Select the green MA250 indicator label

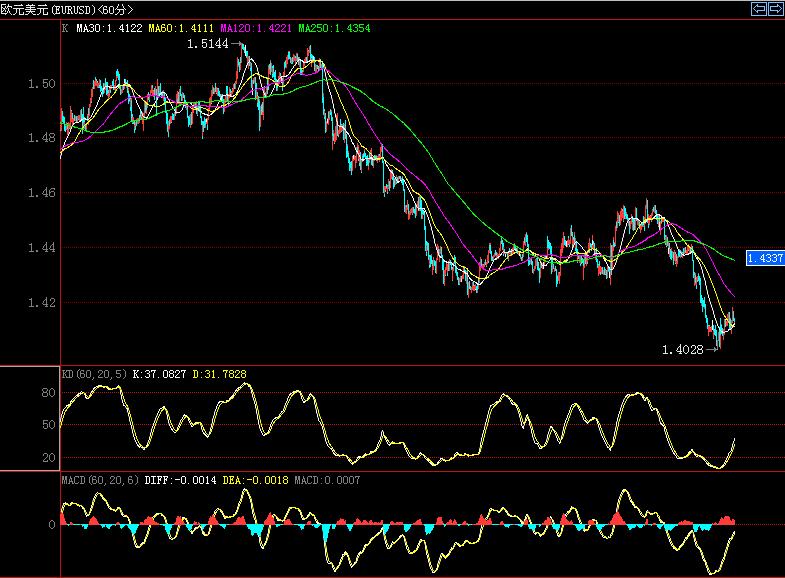334,29
